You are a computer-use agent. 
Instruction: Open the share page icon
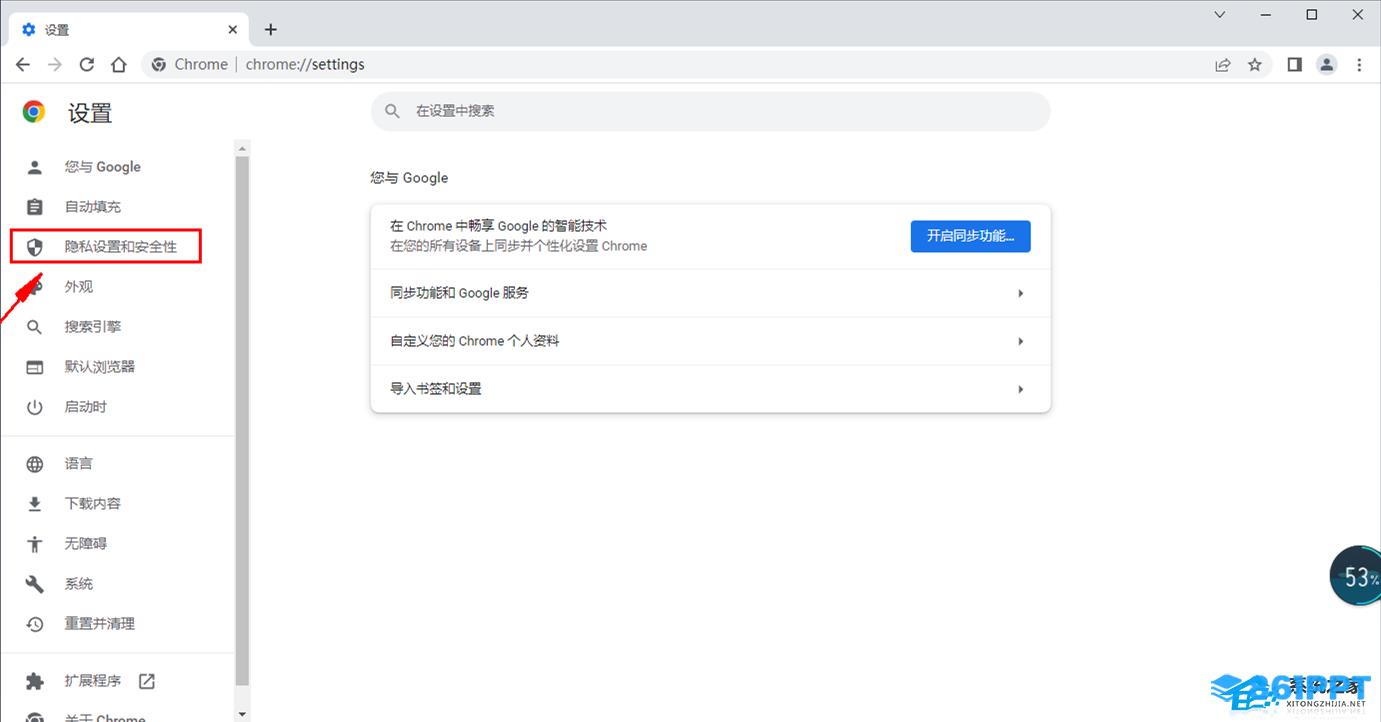coord(1222,64)
